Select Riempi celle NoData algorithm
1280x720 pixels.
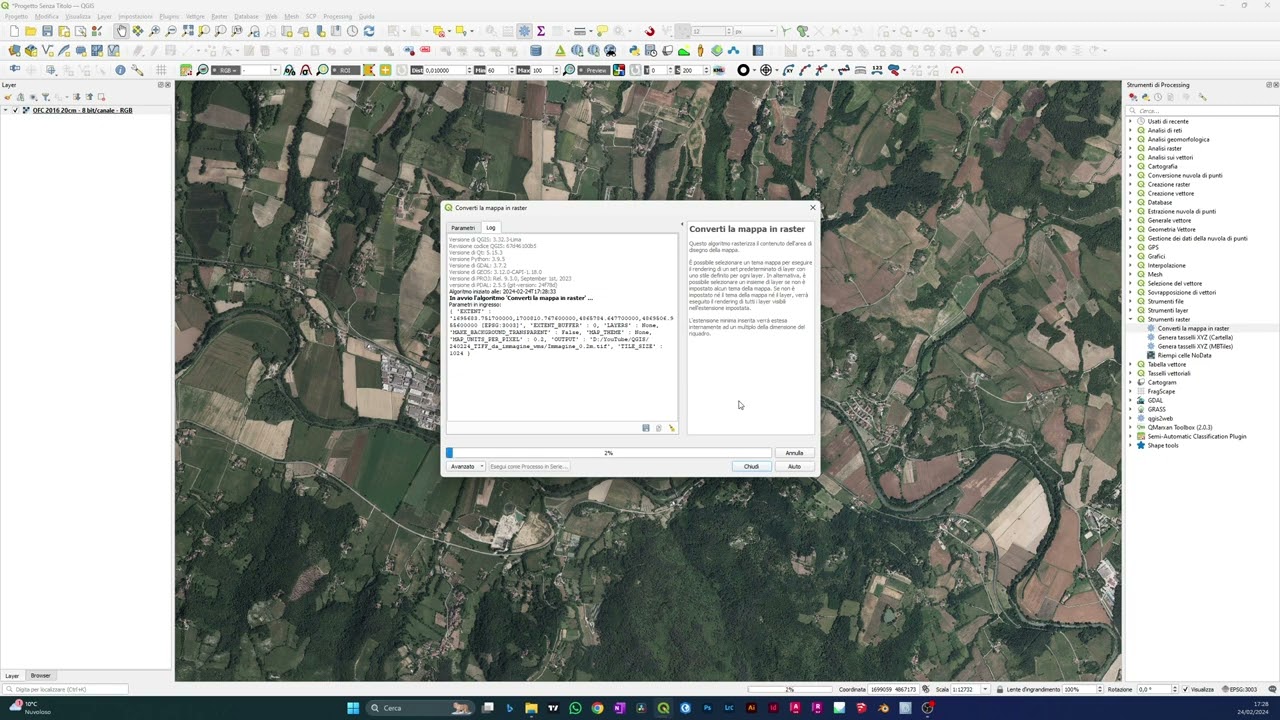click(1184, 355)
